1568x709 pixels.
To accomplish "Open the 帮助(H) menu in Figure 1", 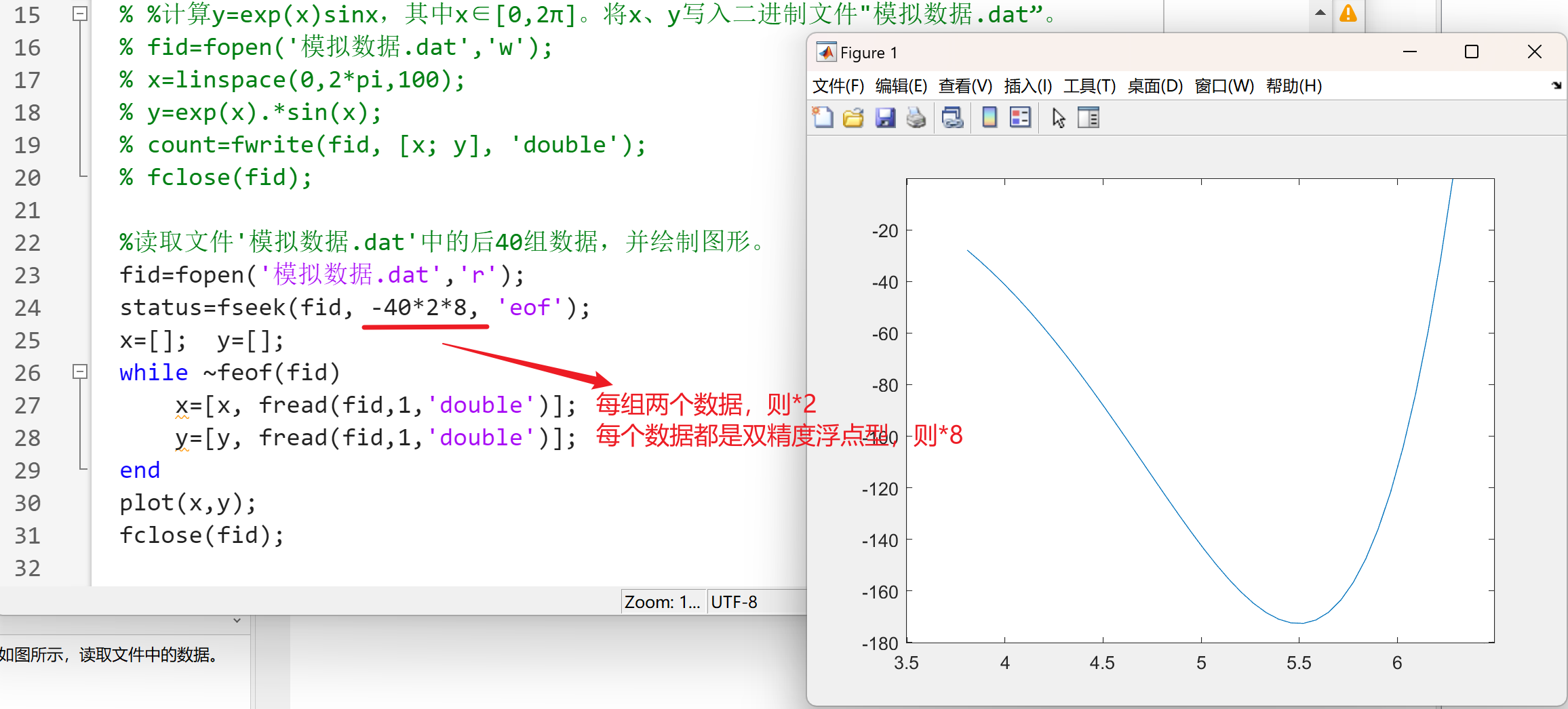I will [x=1294, y=86].
